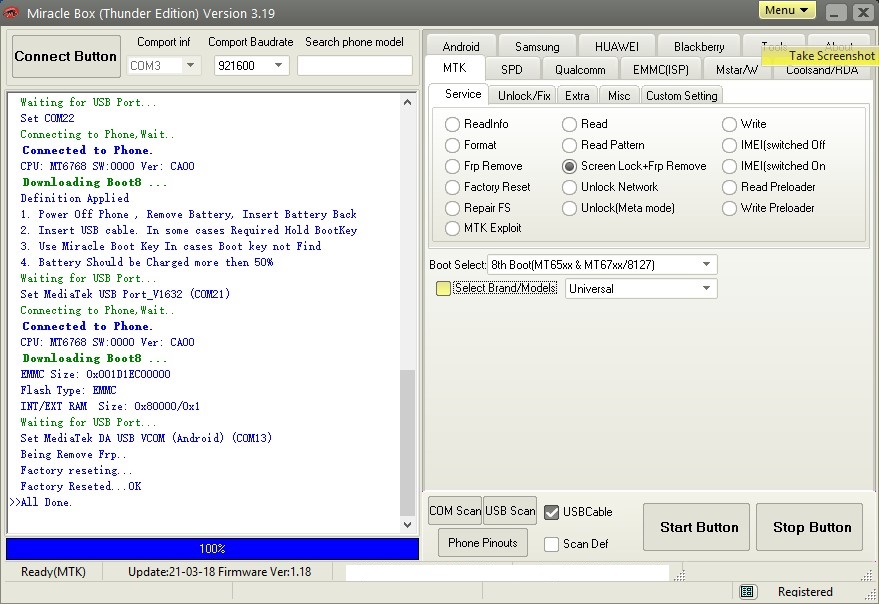Click the log panel scroll down arrow
Image resolution: width=879 pixels, height=604 pixels.
(408, 525)
